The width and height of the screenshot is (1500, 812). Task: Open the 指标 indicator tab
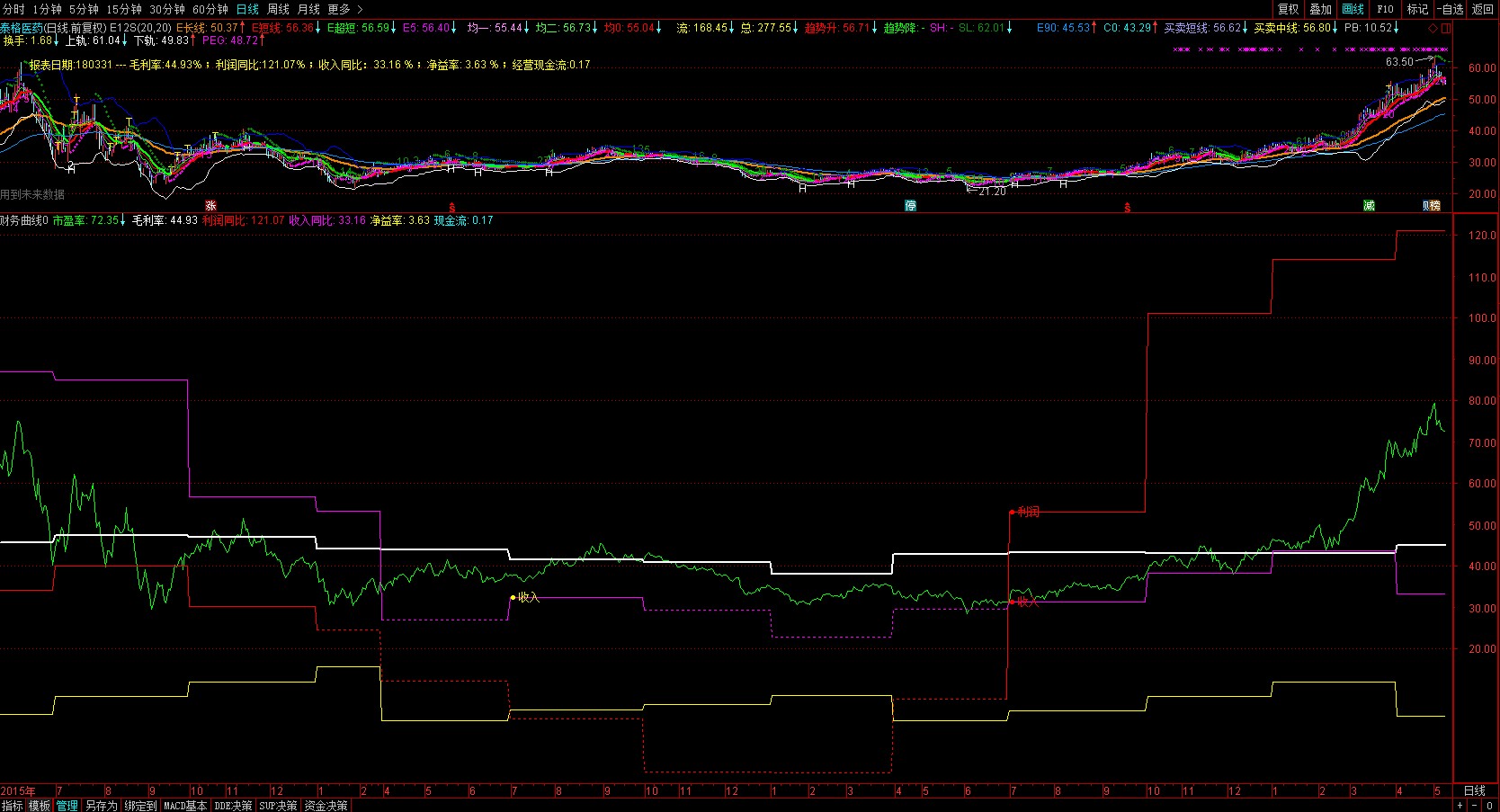pos(13,806)
